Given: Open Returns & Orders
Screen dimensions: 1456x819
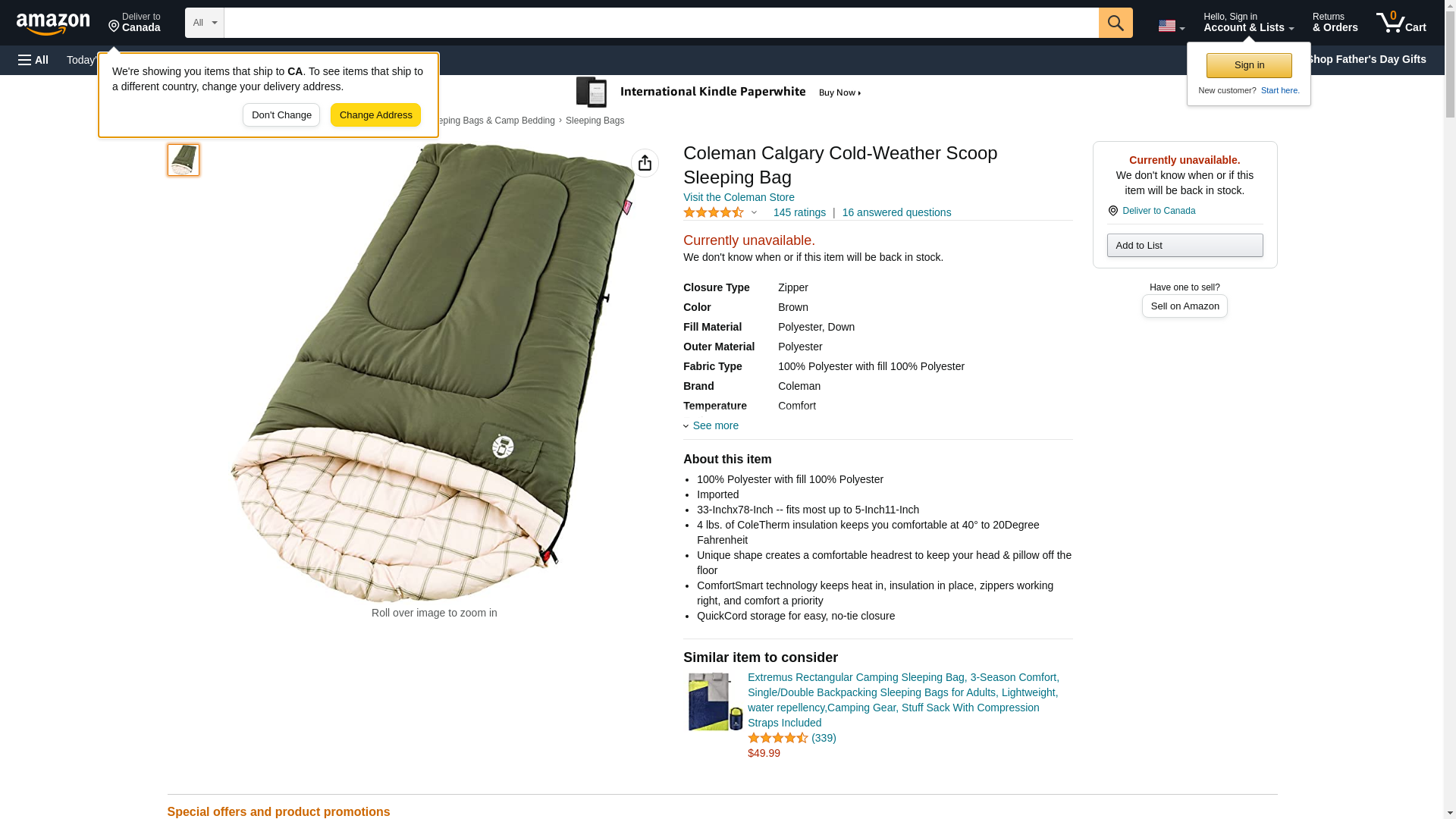Looking at the screenshot, I should coord(1335,23).
